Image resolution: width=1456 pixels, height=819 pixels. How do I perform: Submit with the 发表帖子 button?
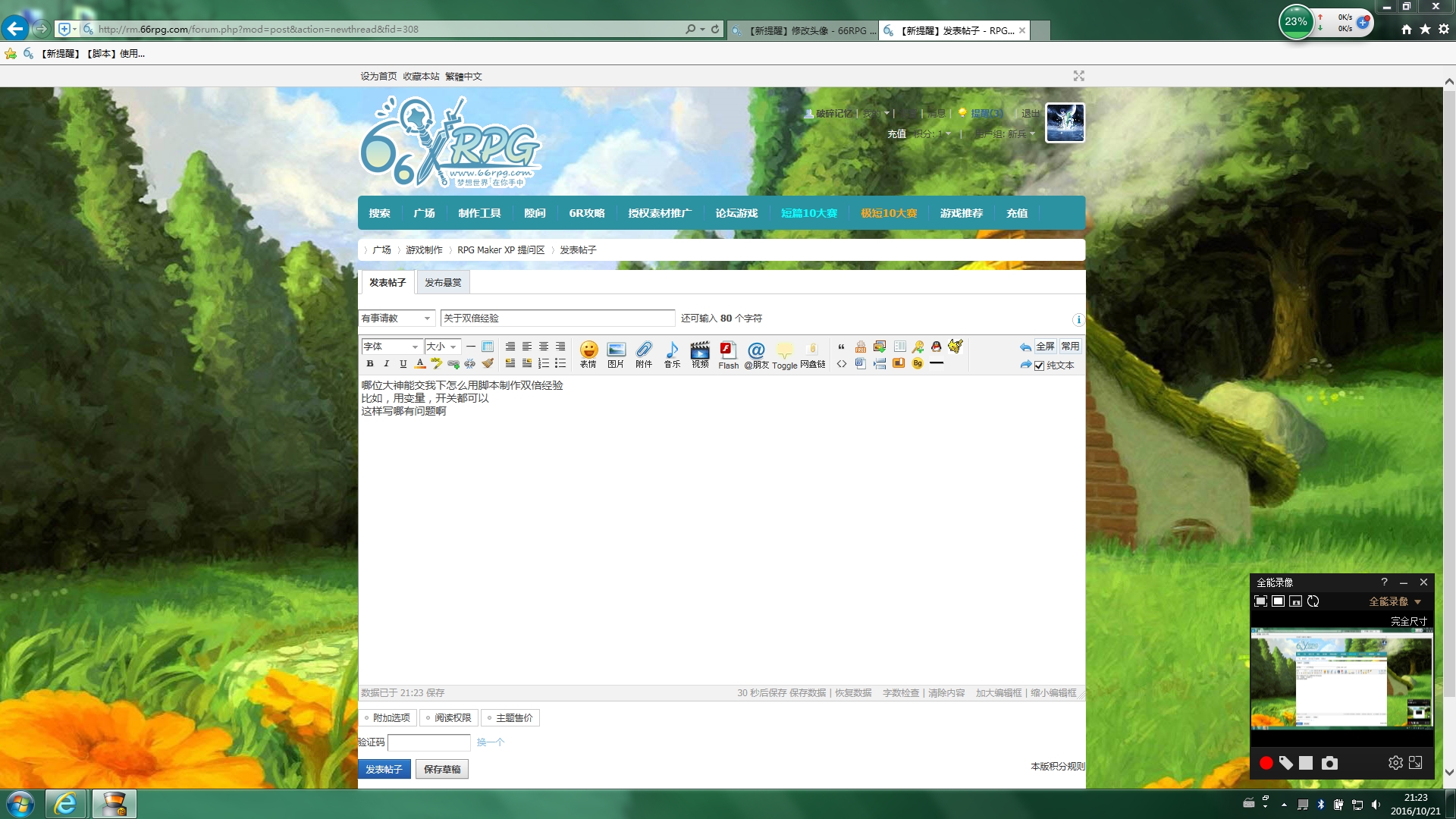pyautogui.click(x=384, y=769)
